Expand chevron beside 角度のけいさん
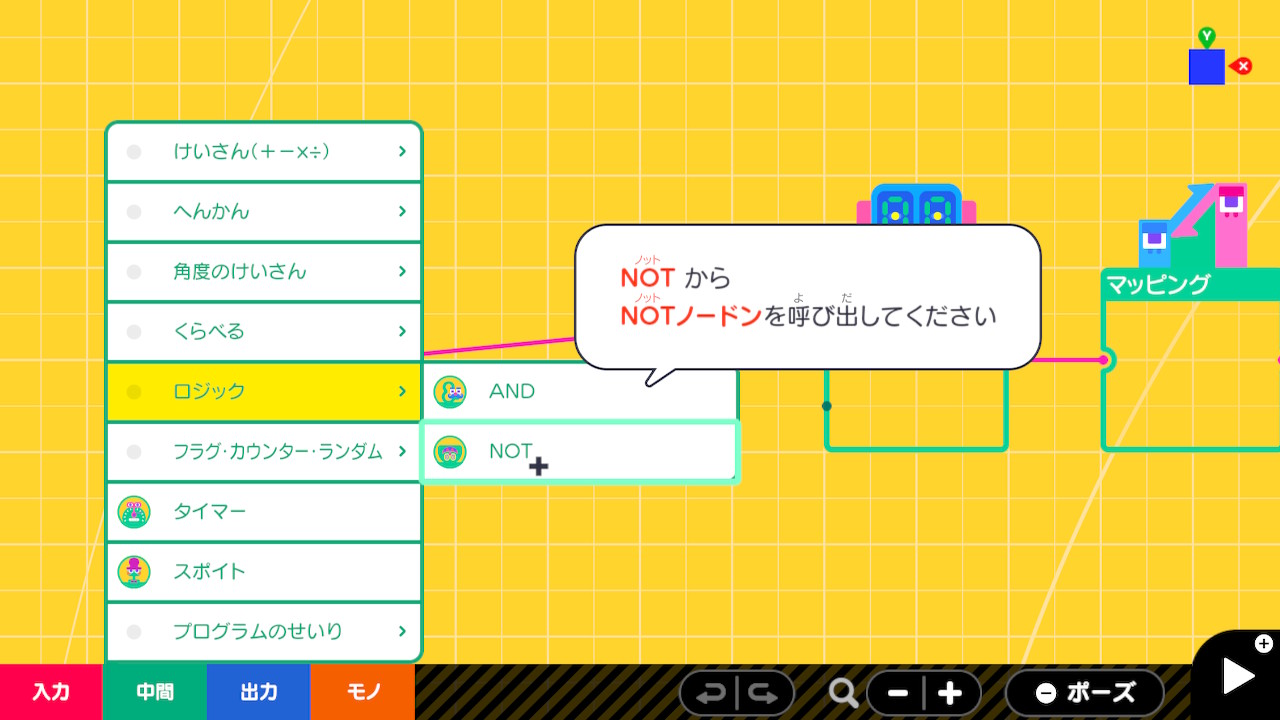The image size is (1280, 720). (402, 271)
